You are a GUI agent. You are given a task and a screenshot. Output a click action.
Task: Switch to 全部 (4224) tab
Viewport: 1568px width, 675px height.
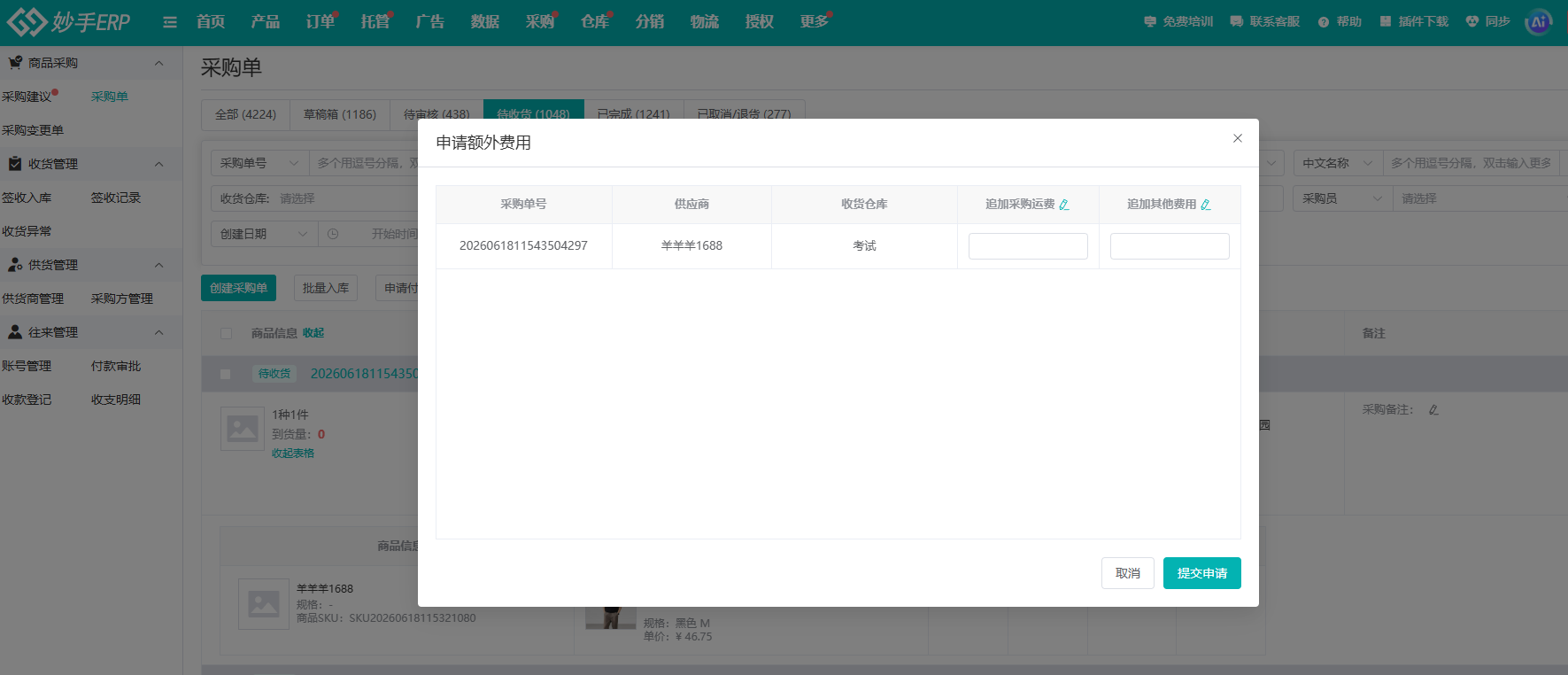point(246,114)
